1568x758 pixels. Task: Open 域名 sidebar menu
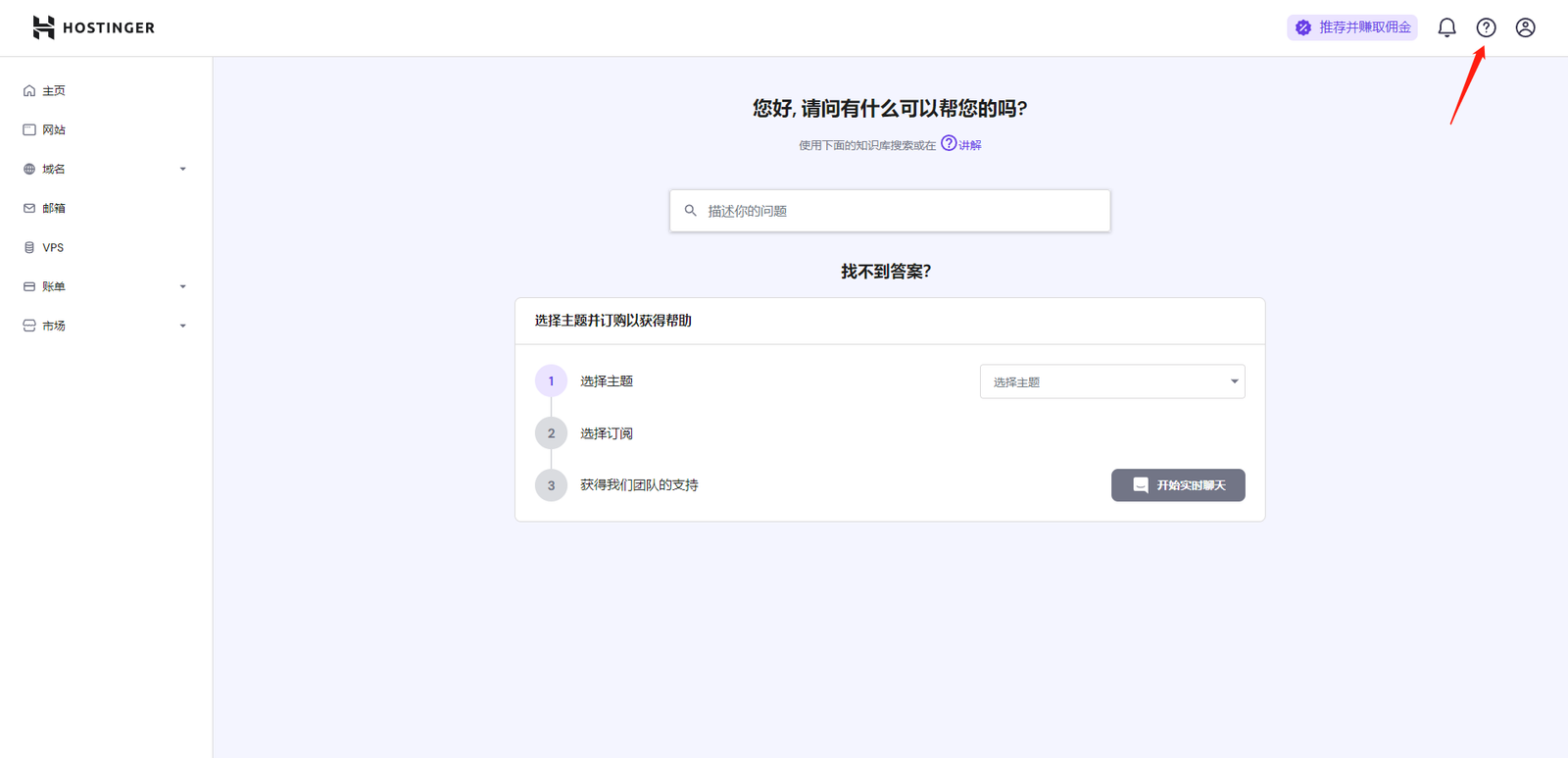(106, 169)
